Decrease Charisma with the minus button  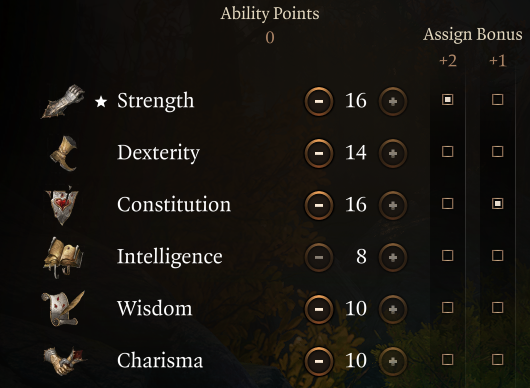point(318,361)
